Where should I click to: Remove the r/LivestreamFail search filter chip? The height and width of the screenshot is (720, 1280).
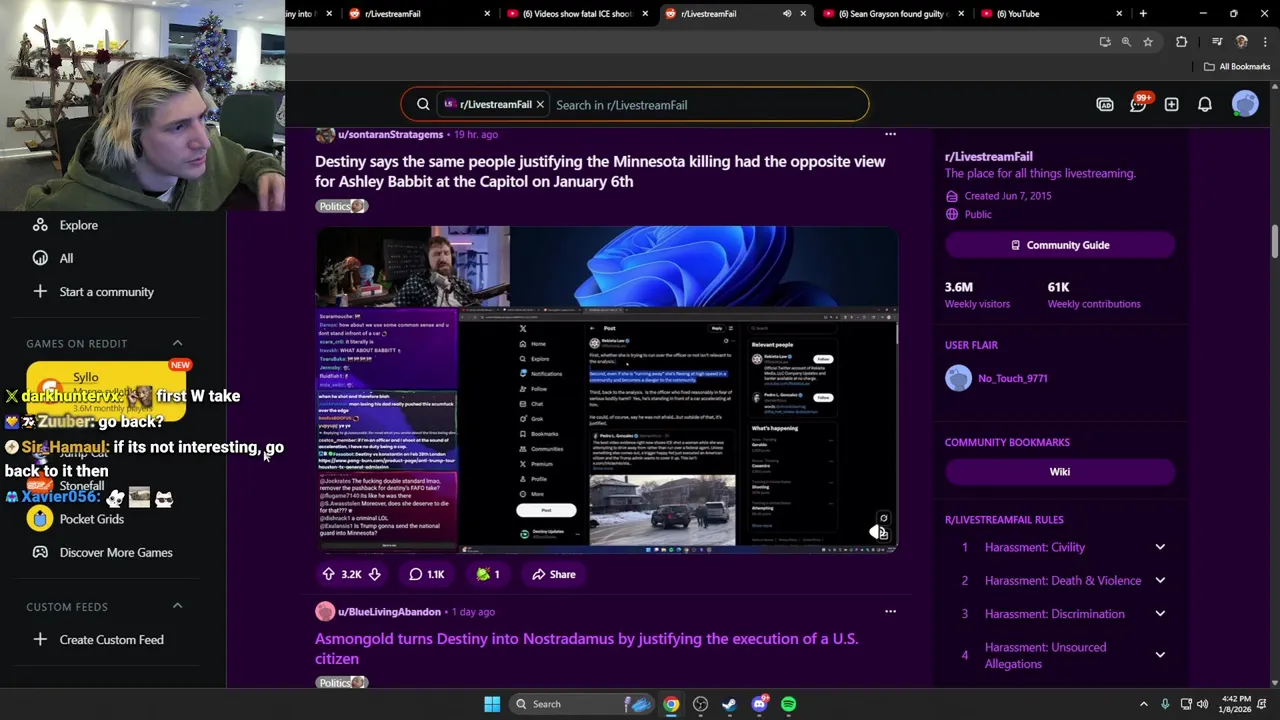540,104
